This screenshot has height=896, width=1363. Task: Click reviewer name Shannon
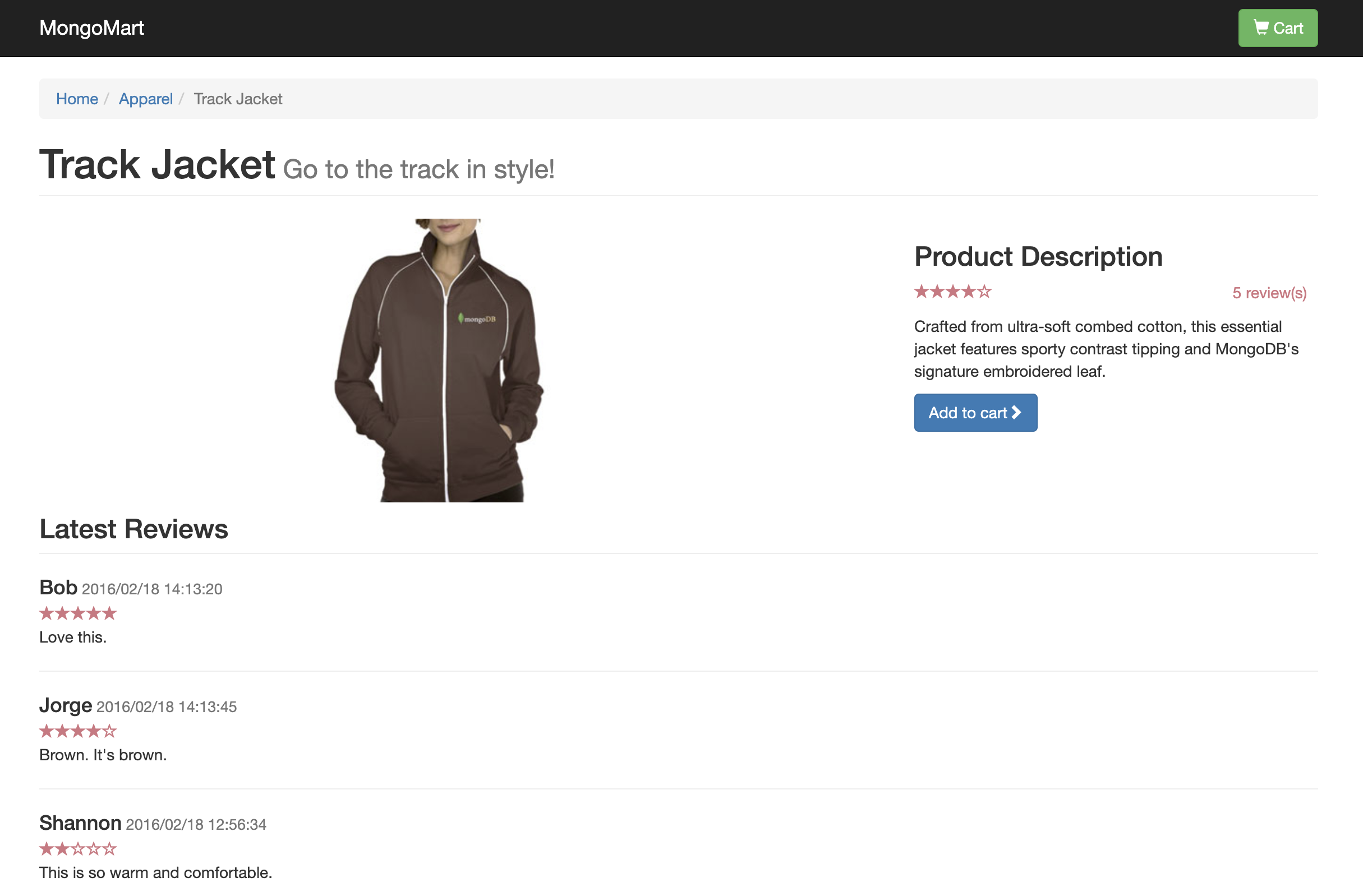click(80, 823)
